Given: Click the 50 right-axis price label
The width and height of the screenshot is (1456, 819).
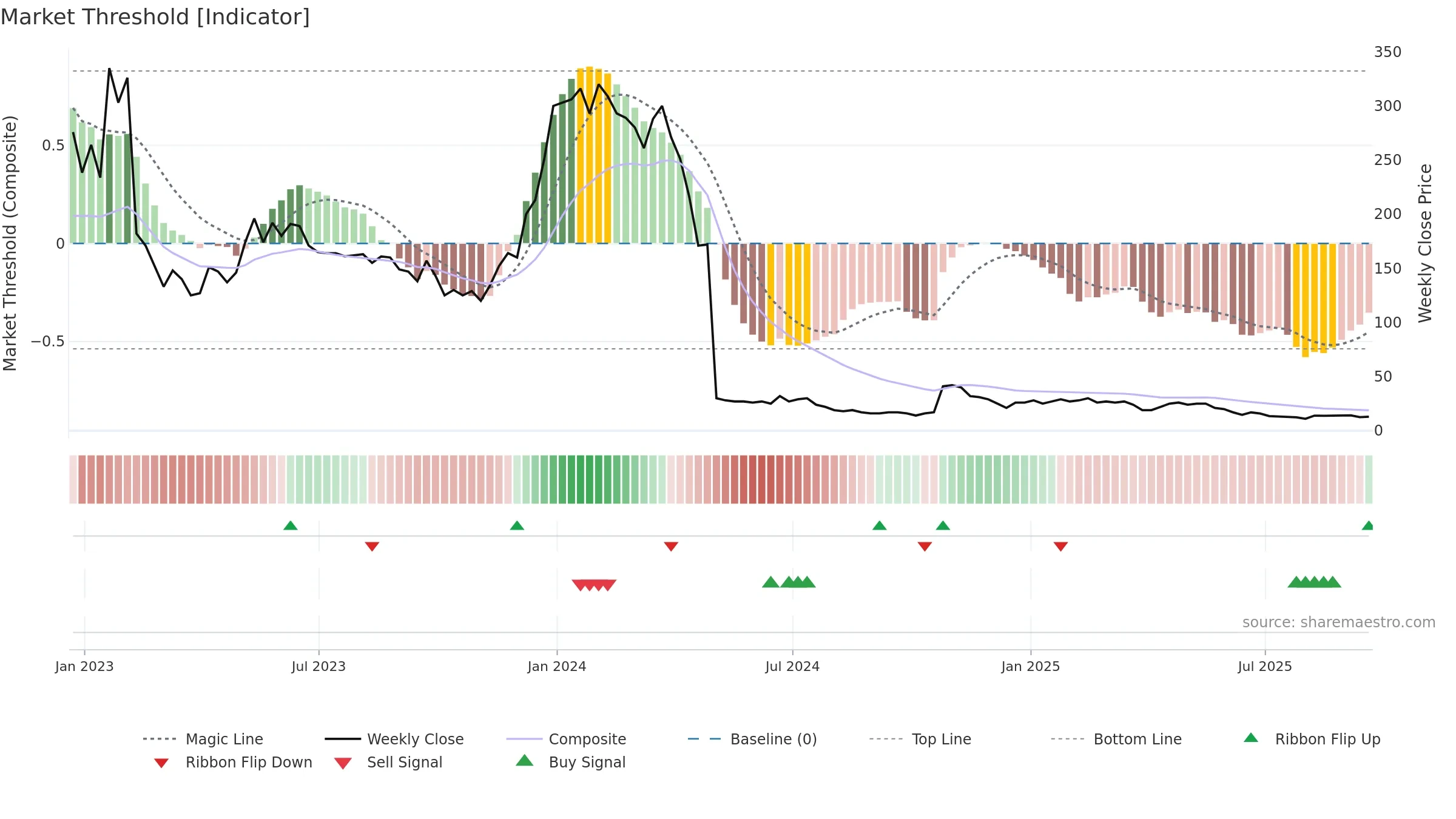Looking at the screenshot, I should coord(1383,377).
